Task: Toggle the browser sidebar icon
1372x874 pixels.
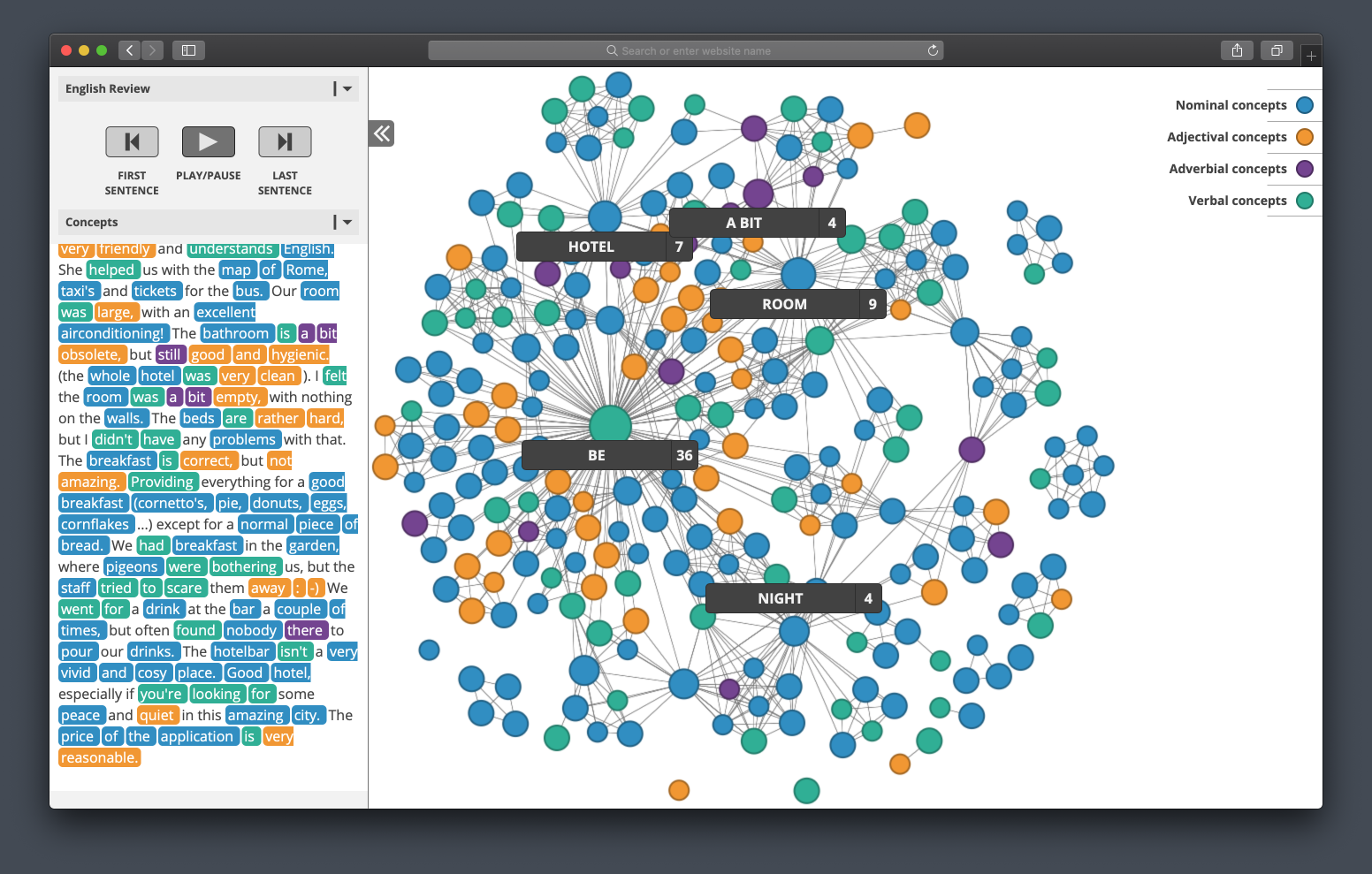Action: pyautogui.click(x=188, y=50)
